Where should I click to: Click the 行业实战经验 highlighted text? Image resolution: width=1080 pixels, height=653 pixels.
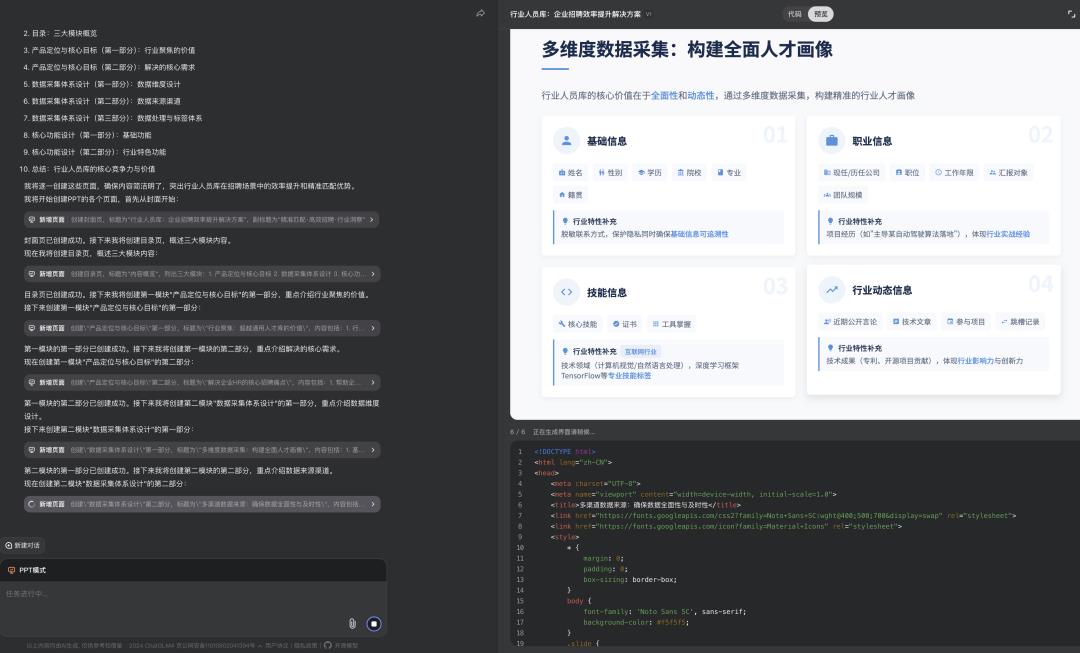pyautogui.click(x=1008, y=234)
